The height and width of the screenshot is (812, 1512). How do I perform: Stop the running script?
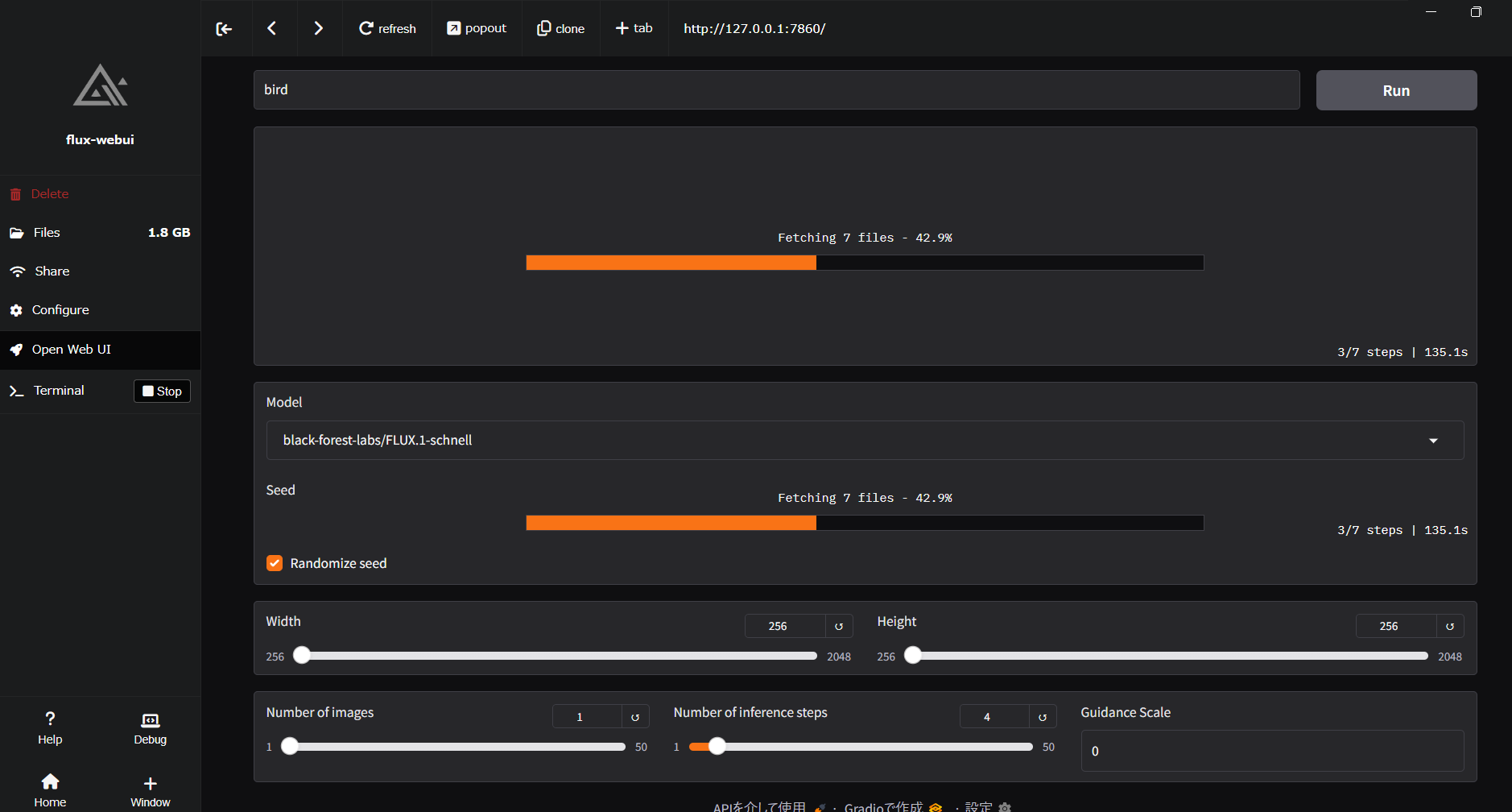tap(162, 391)
